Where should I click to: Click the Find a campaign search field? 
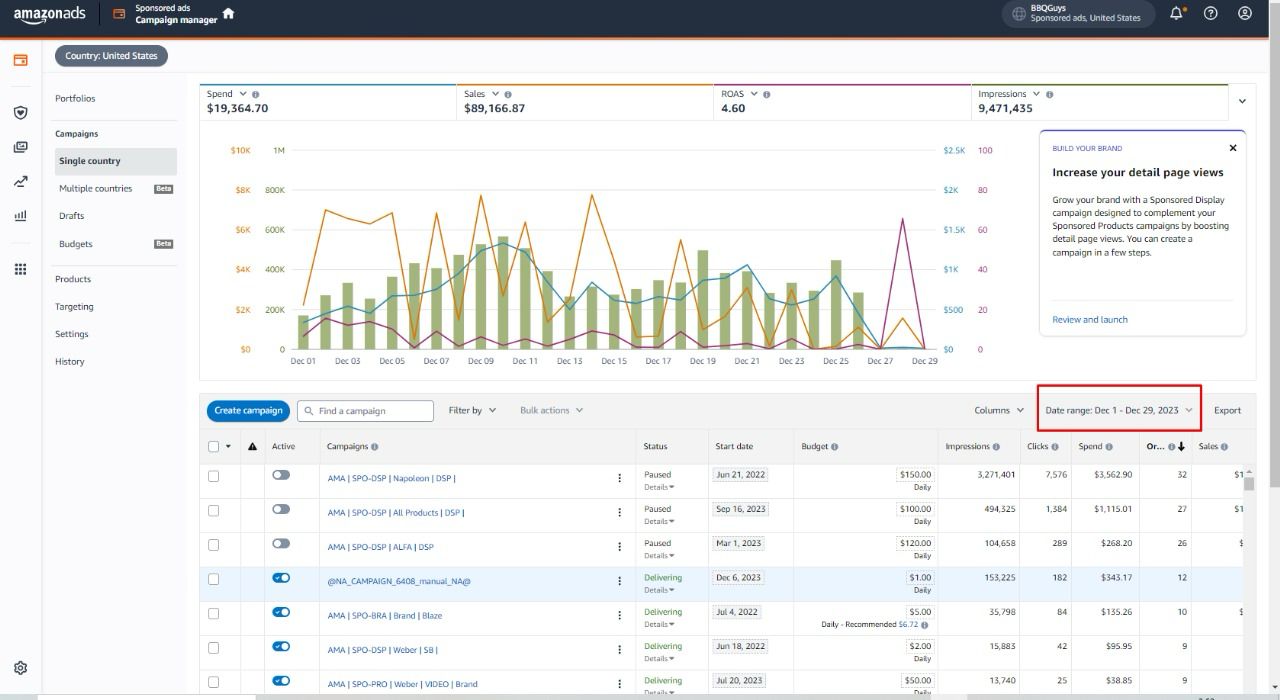(x=365, y=410)
